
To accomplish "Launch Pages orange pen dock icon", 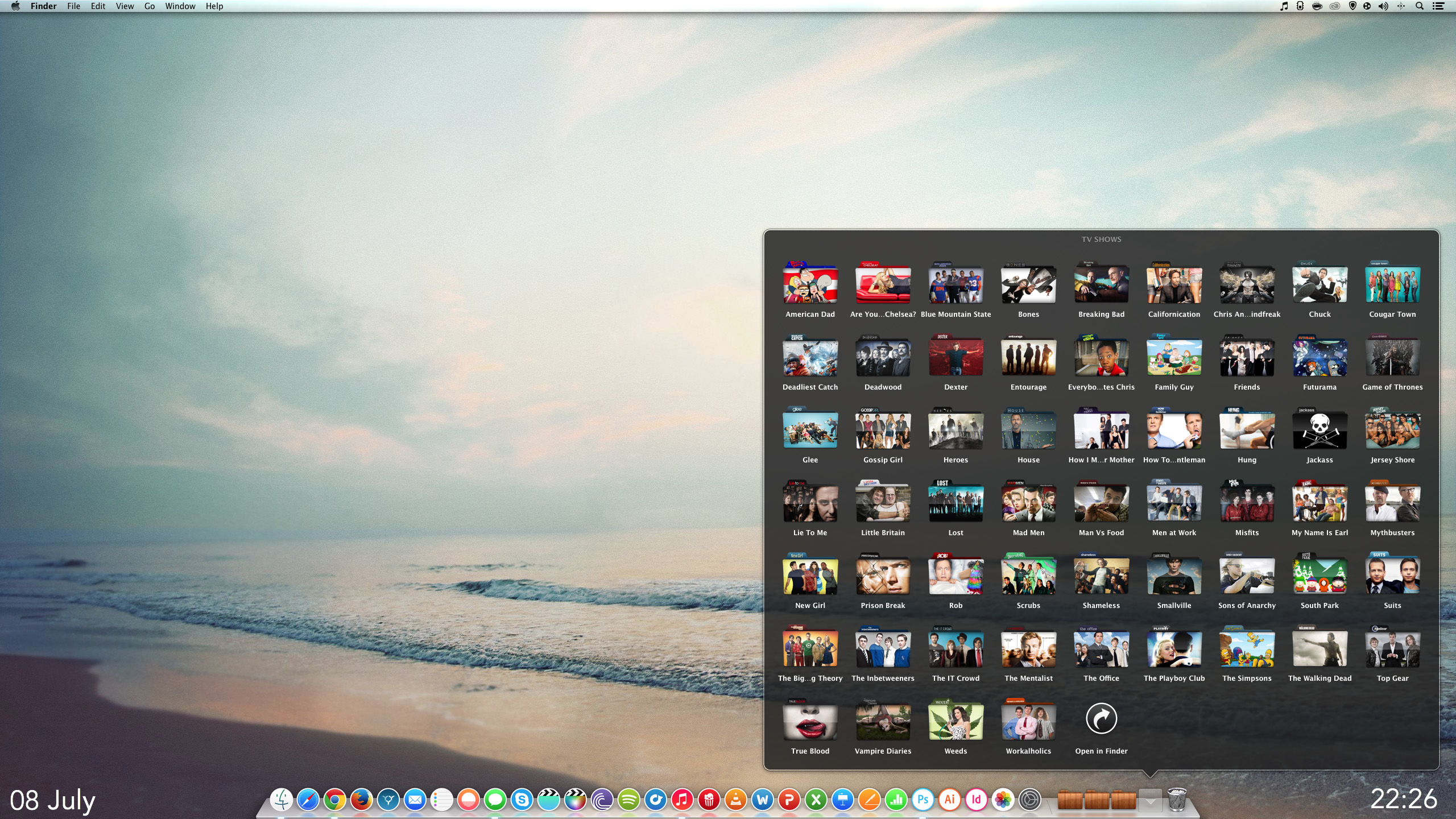I will pyautogui.click(x=870, y=800).
